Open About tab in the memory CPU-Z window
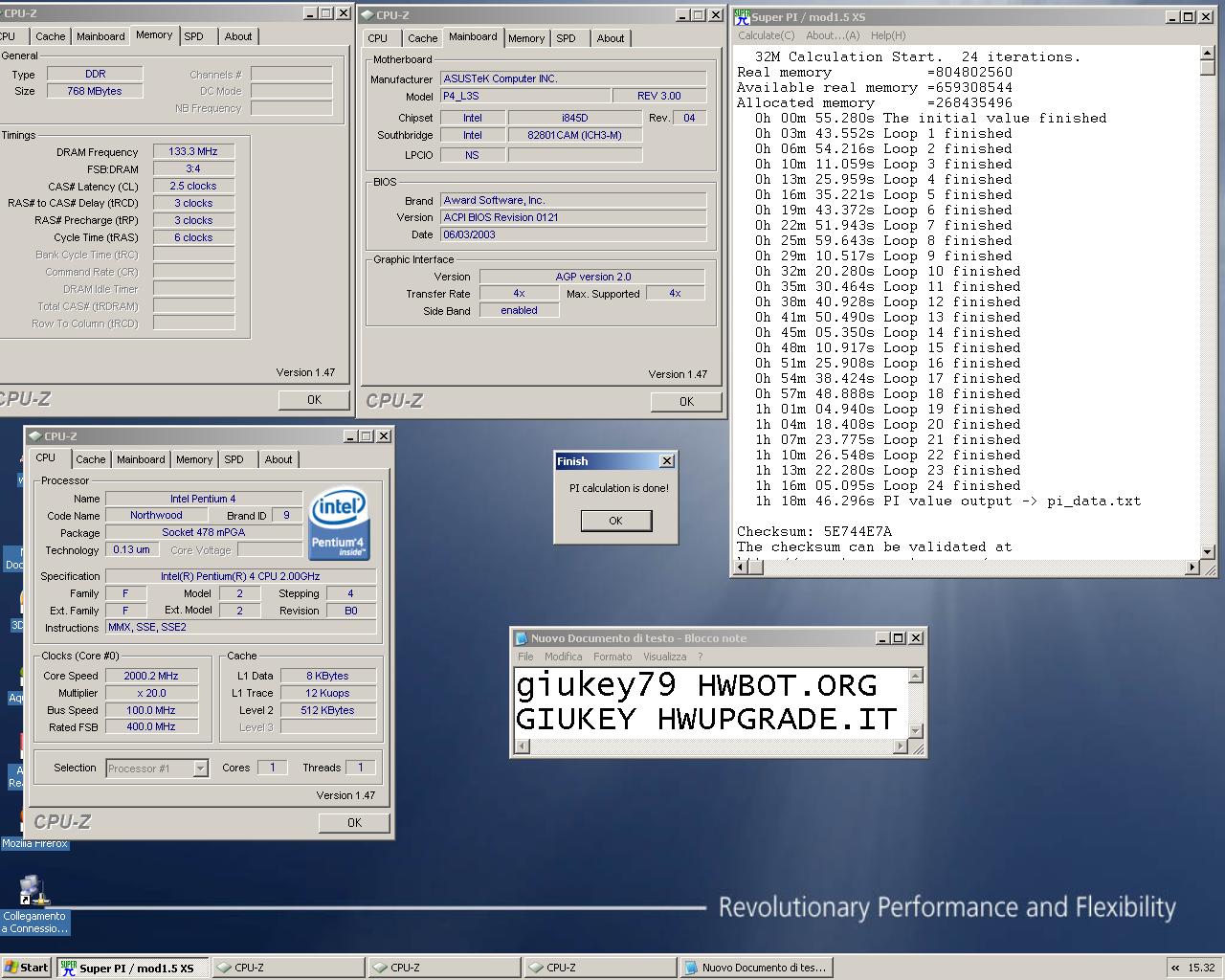Image resolution: width=1225 pixels, height=980 pixels. (238, 36)
